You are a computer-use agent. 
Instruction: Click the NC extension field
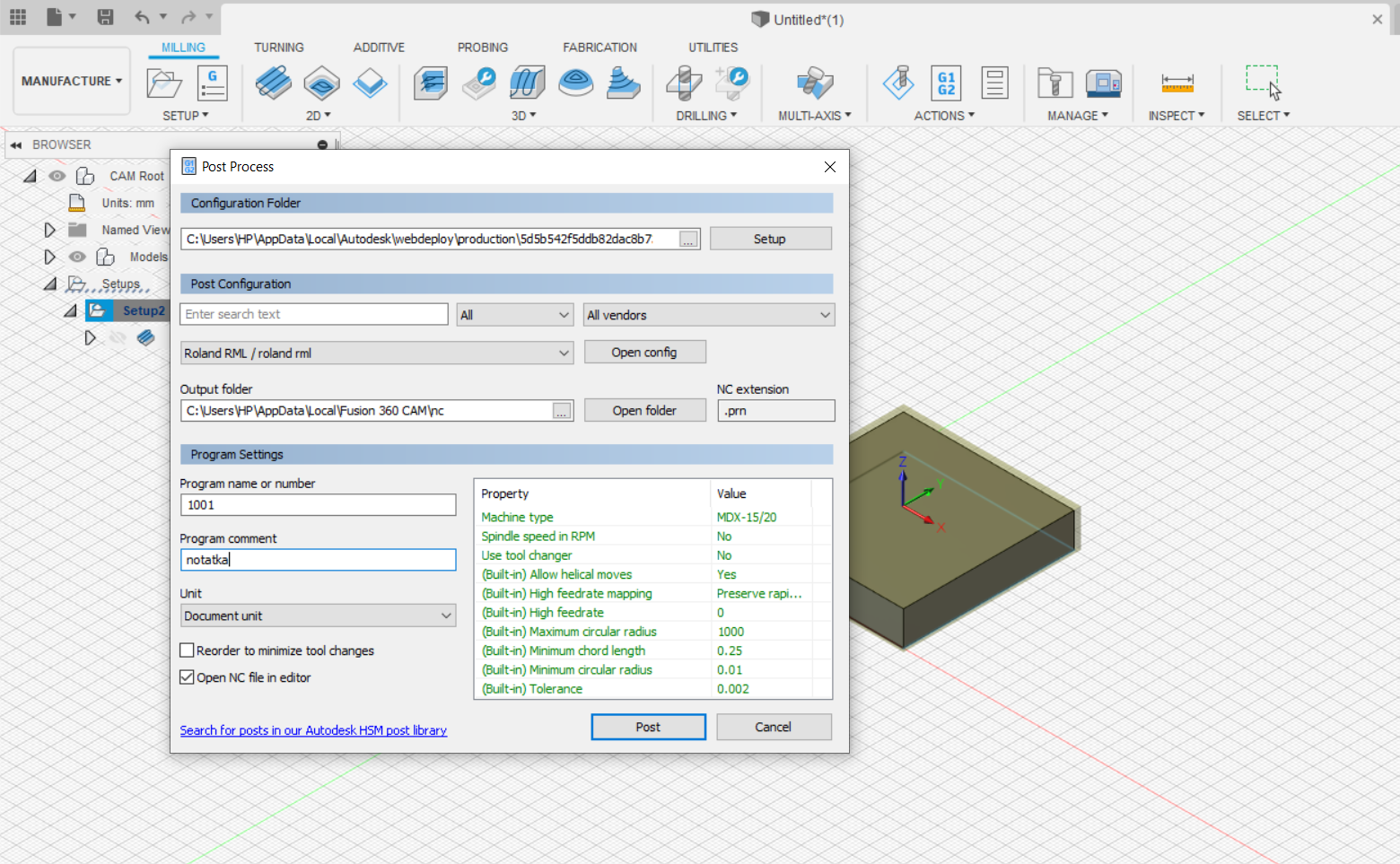click(776, 411)
